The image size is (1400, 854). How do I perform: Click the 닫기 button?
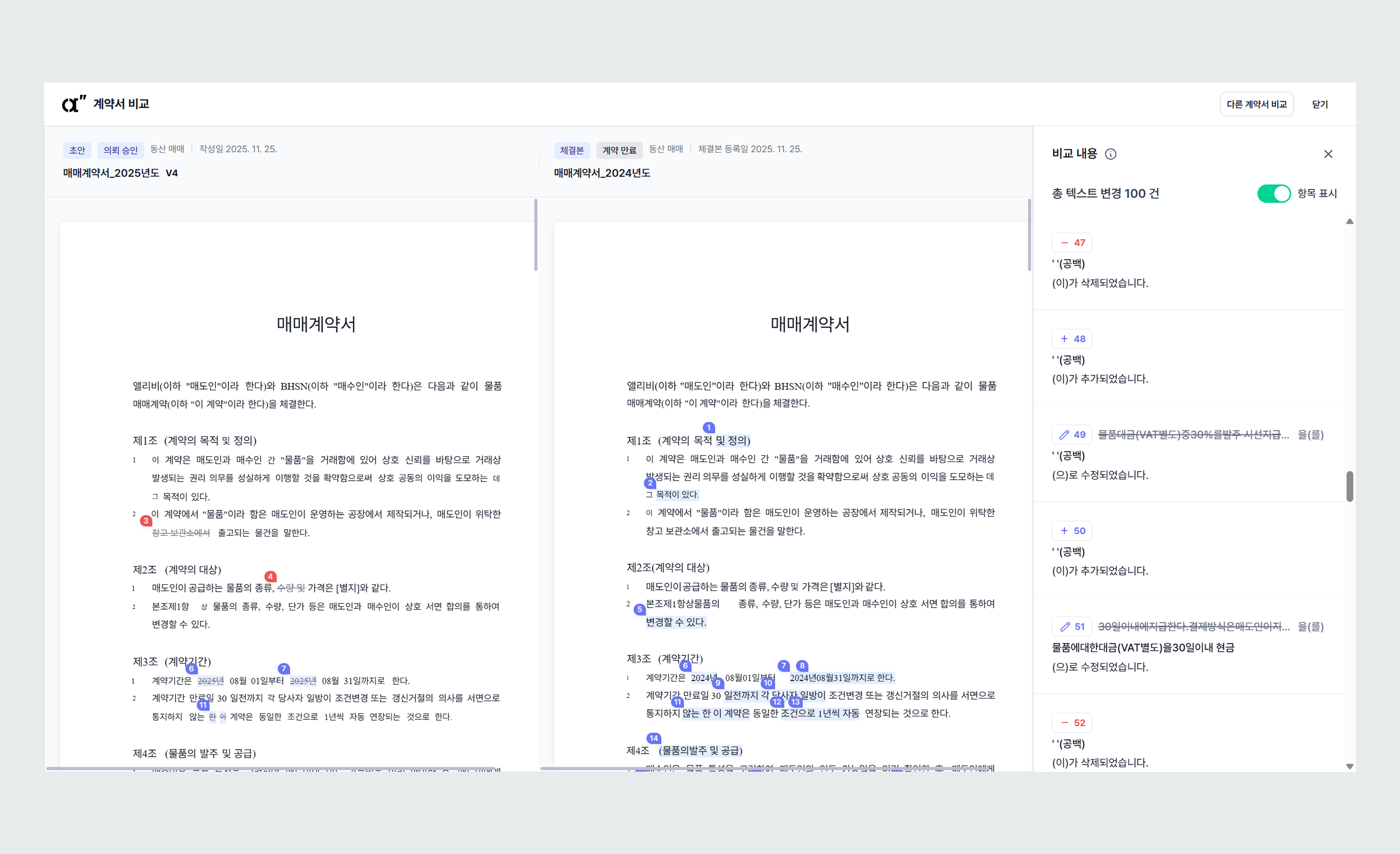(x=1319, y=104)
